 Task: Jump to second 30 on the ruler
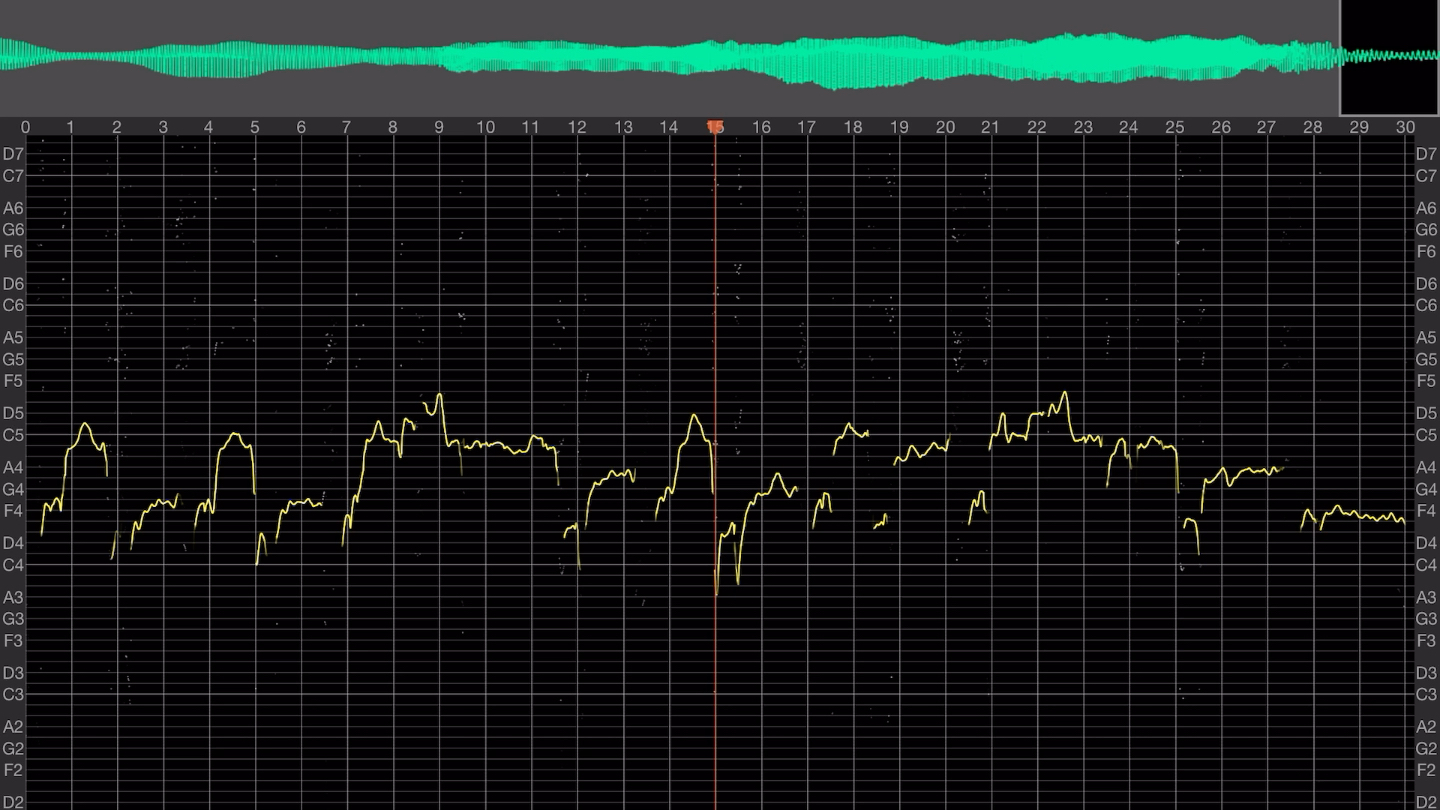point(1405,127)
